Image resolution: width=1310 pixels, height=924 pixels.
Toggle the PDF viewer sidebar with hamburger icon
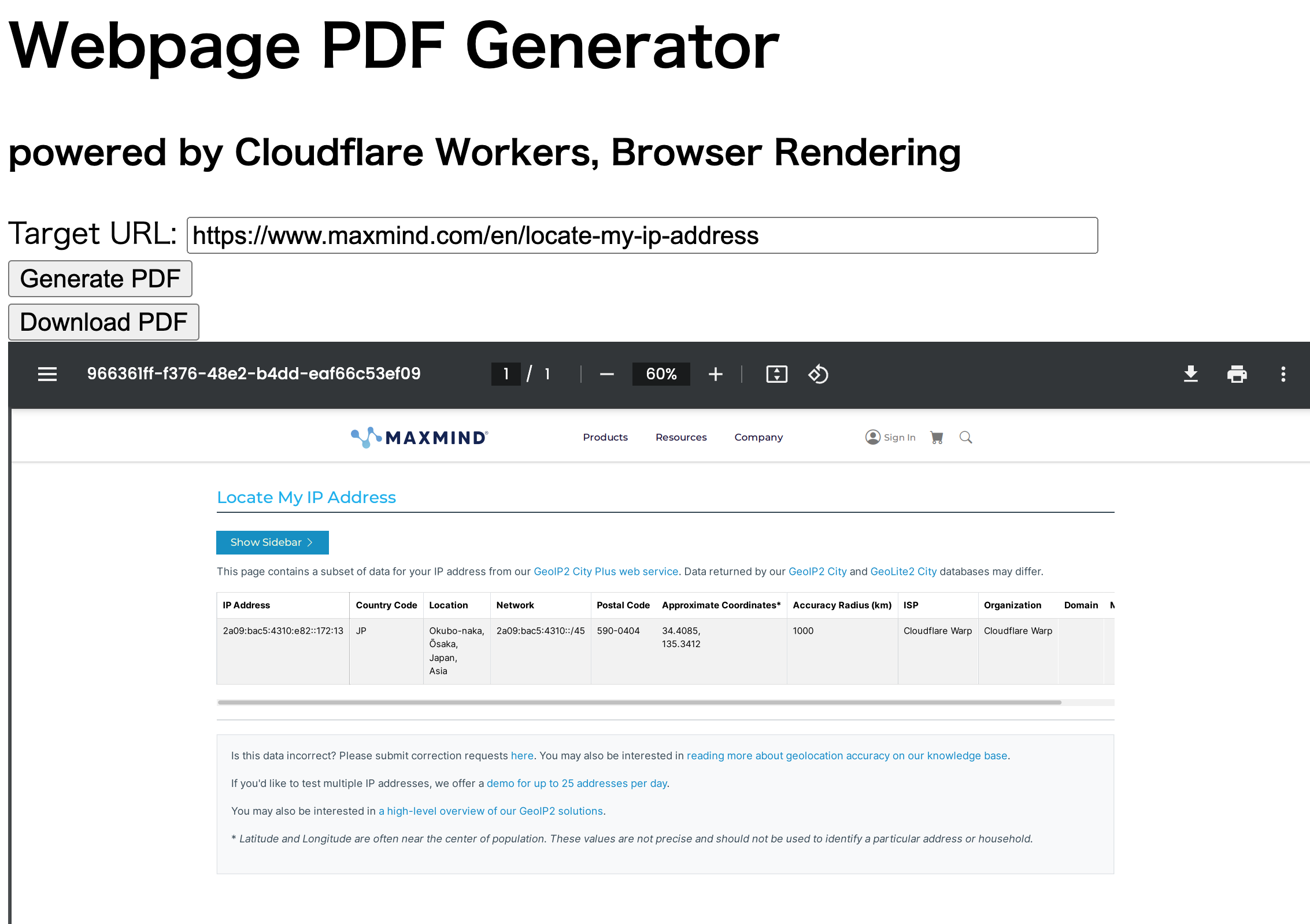click(x=47, y=374)
